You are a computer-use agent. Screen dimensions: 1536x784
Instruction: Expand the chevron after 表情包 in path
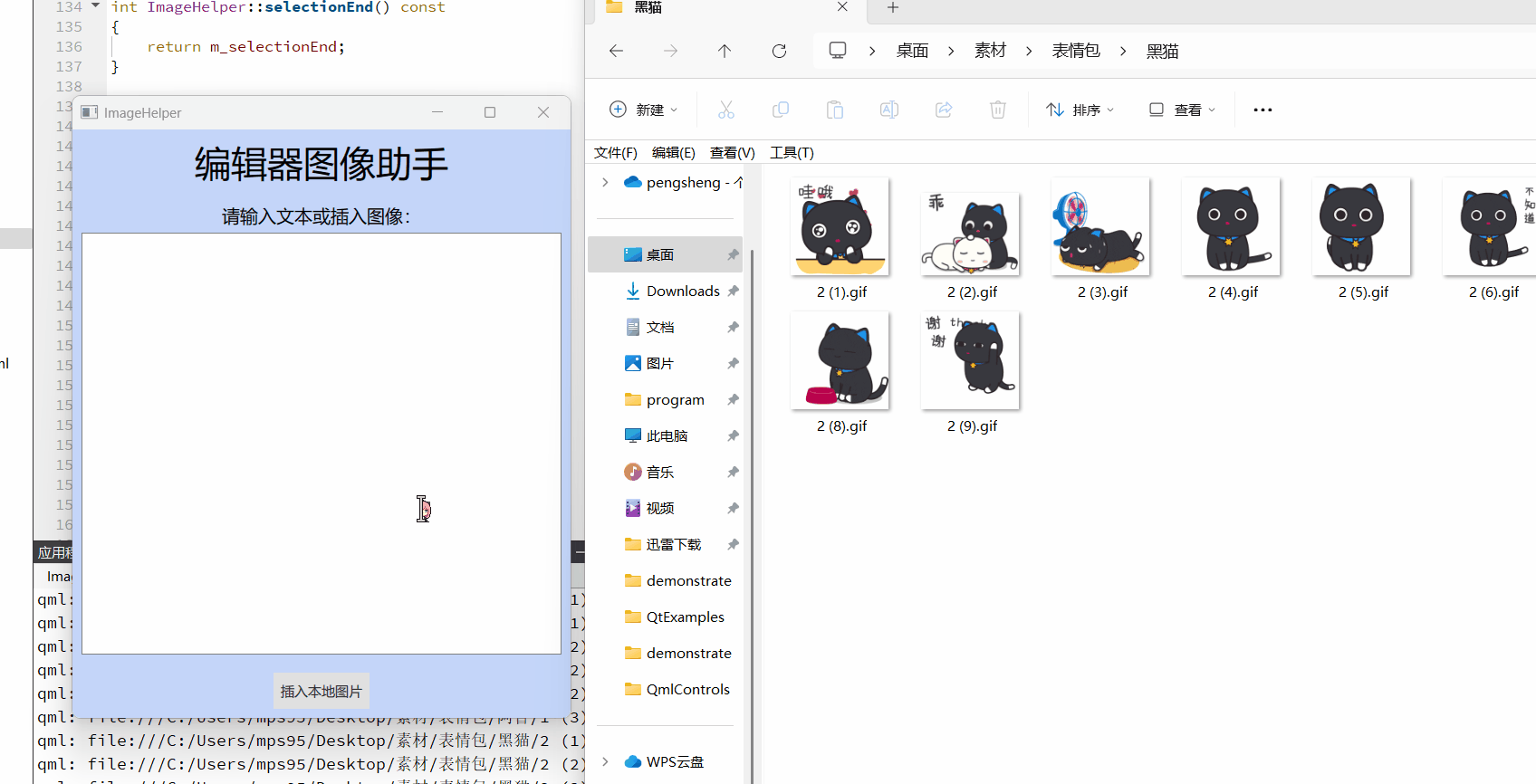pos(1123,51)
